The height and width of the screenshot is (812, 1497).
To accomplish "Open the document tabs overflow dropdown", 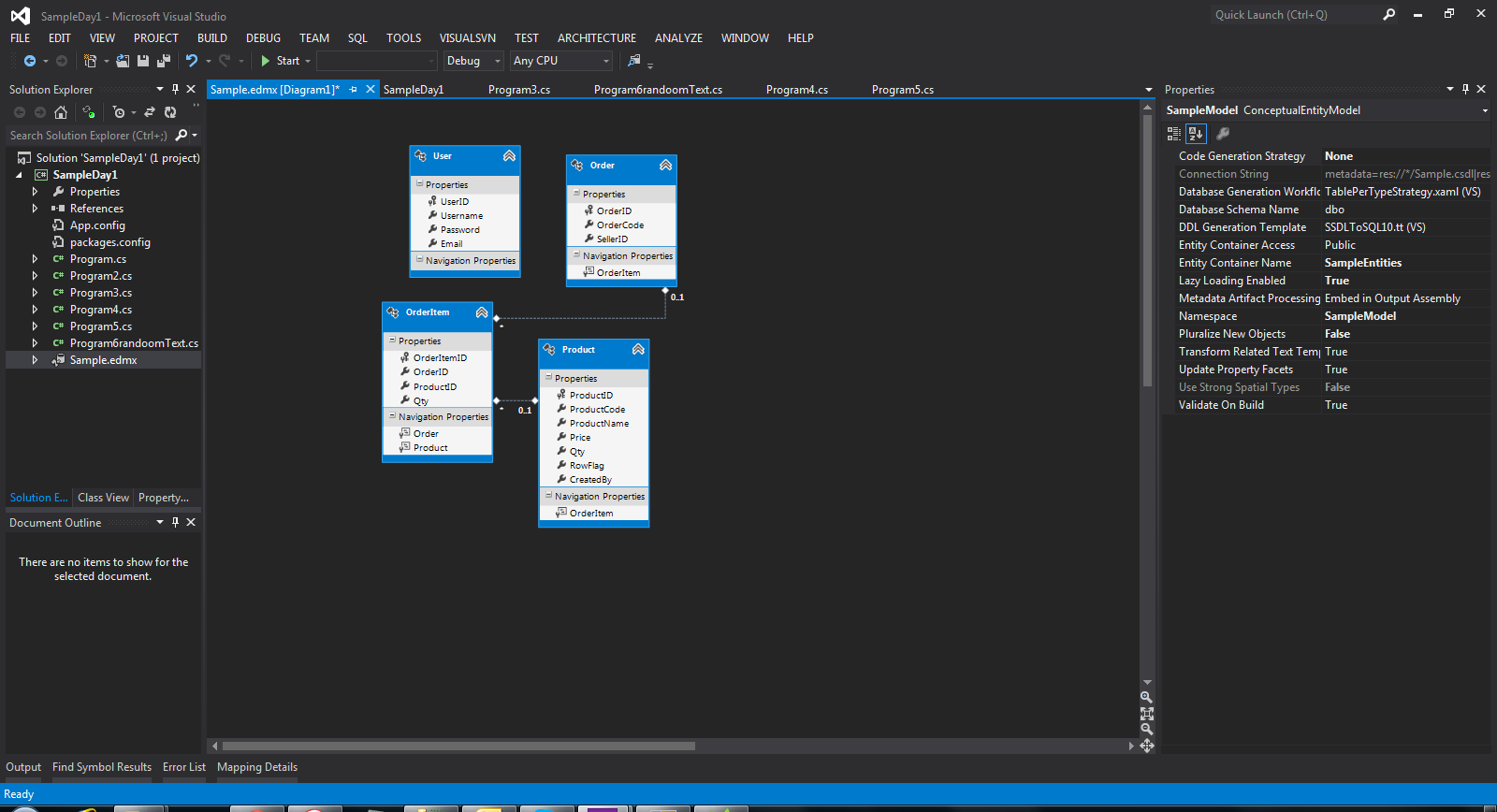I will [1149, 90].
